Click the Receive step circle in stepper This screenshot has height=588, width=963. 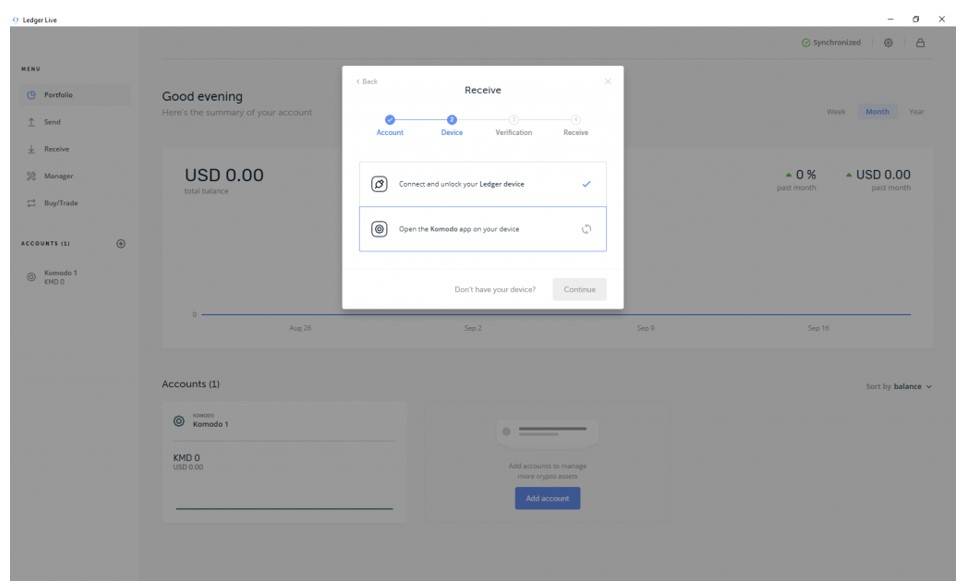(x=575, y=120)
